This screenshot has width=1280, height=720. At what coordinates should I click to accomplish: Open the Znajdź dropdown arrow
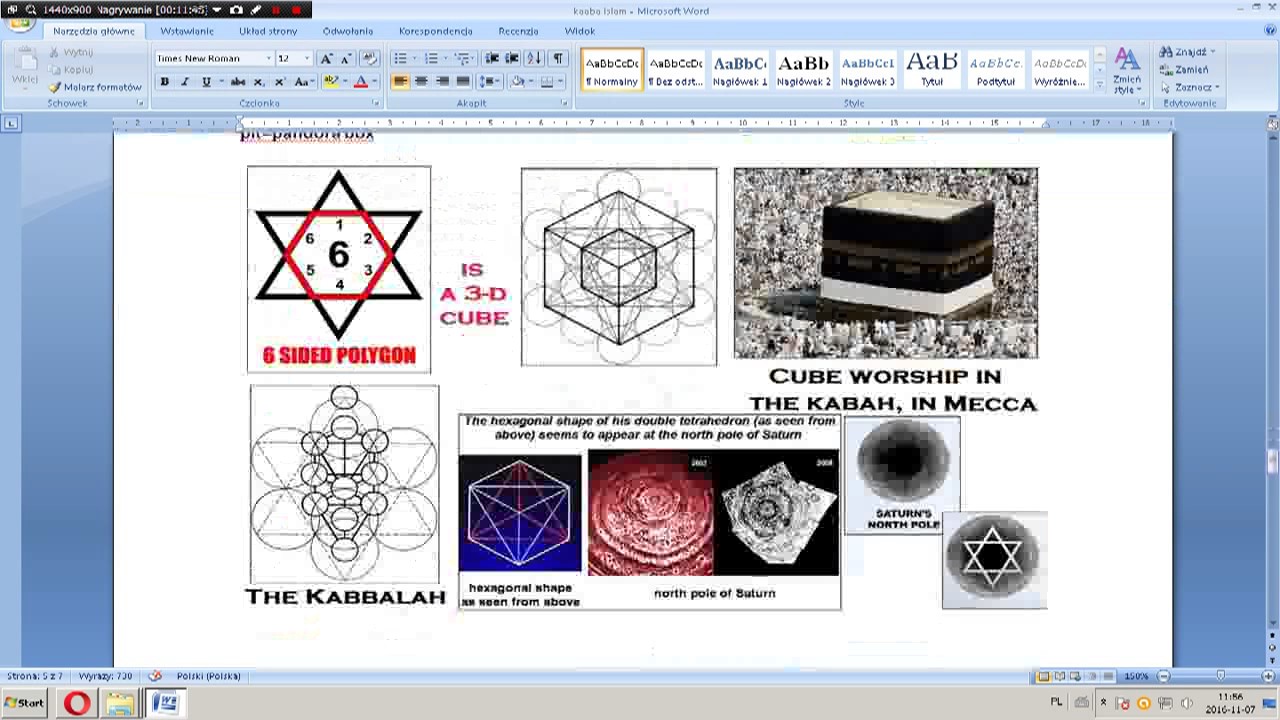pyautogui.click(x=1213, y=52)
